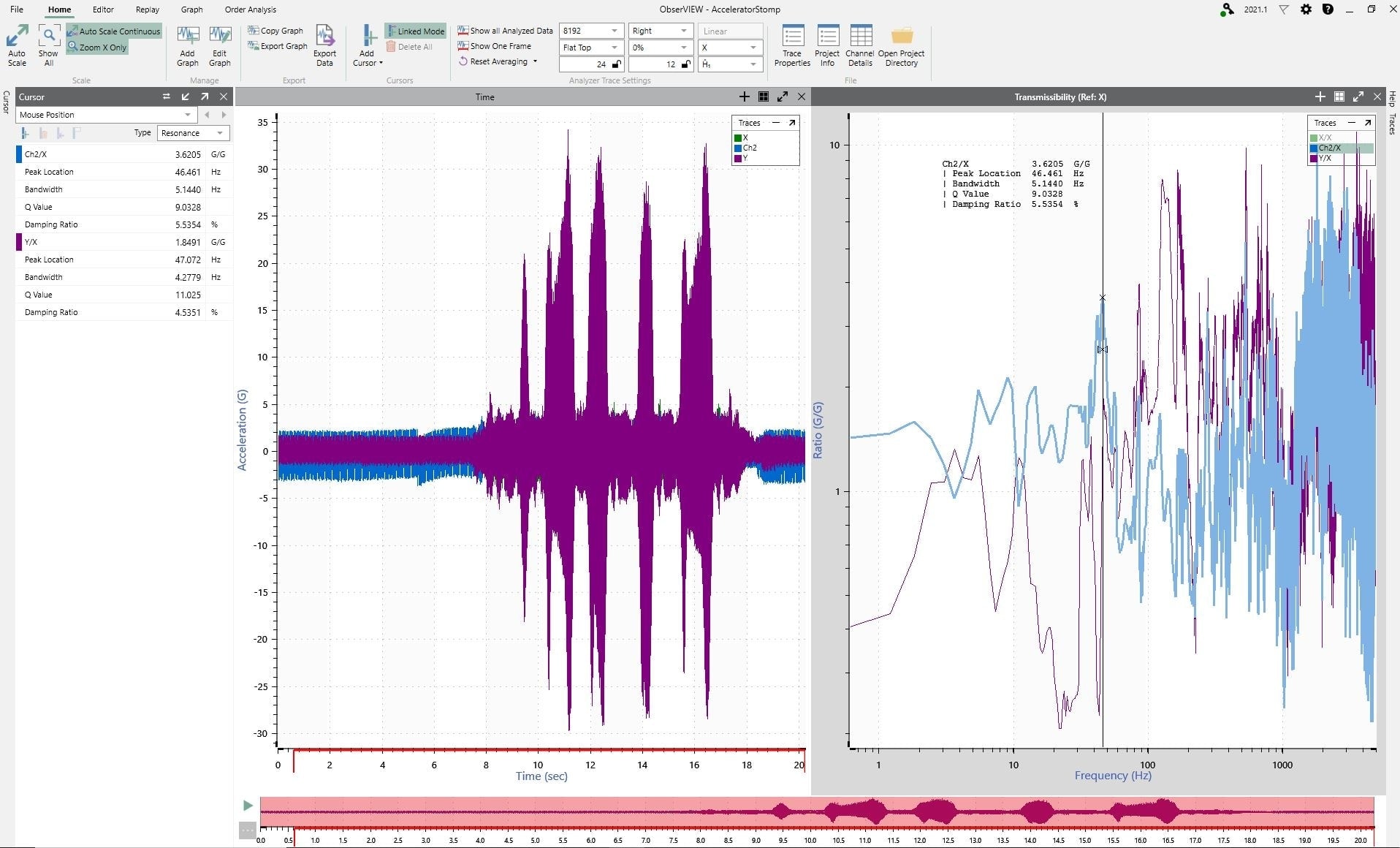
Task: Open the Mouse Position dropdown
Action: [x=107, y=115]
